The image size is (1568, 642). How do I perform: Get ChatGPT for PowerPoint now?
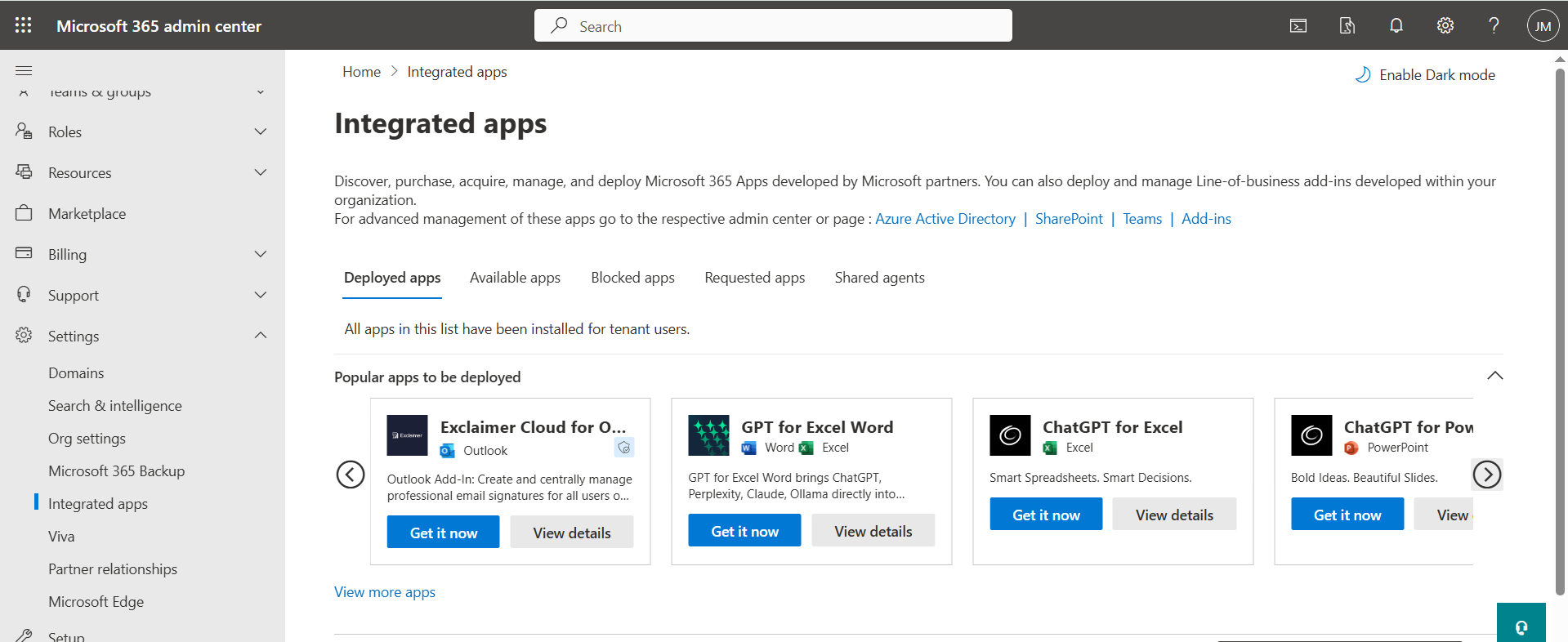click(1347, 515)
